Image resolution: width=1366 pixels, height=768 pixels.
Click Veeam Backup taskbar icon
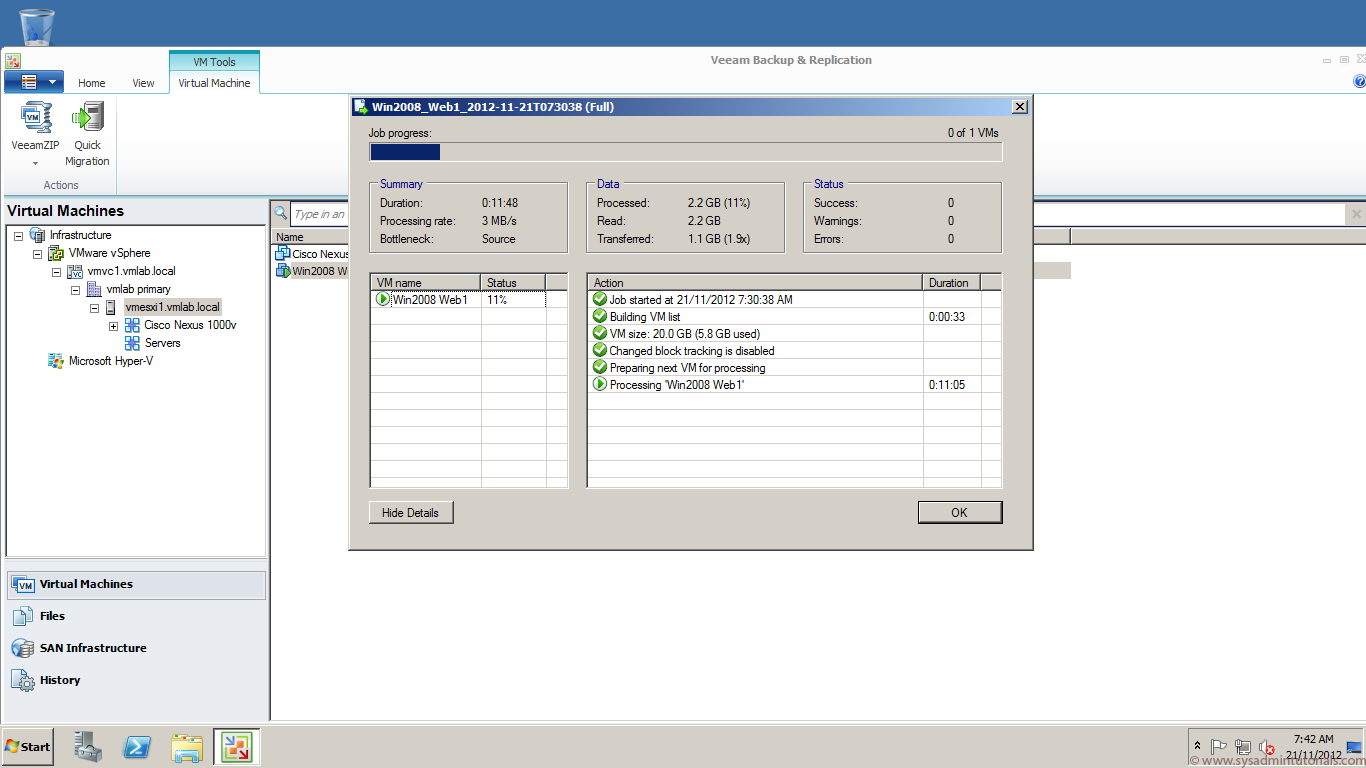click(x=237, y=747)
